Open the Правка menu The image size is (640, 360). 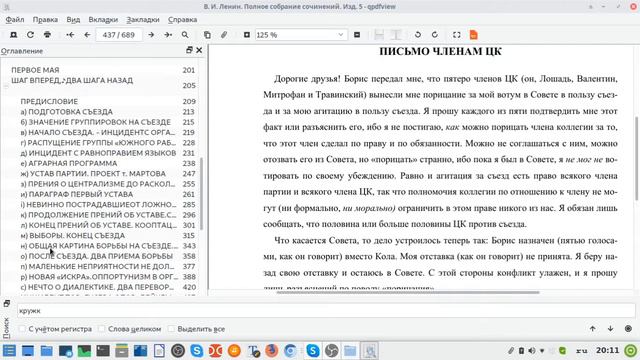coord(45,20)
